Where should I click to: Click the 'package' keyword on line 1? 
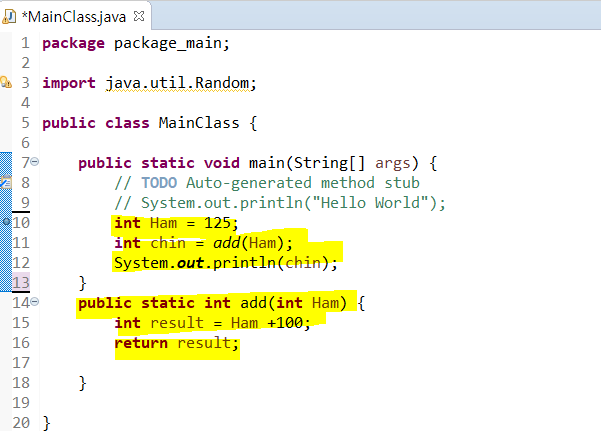(x=73, y=43)
